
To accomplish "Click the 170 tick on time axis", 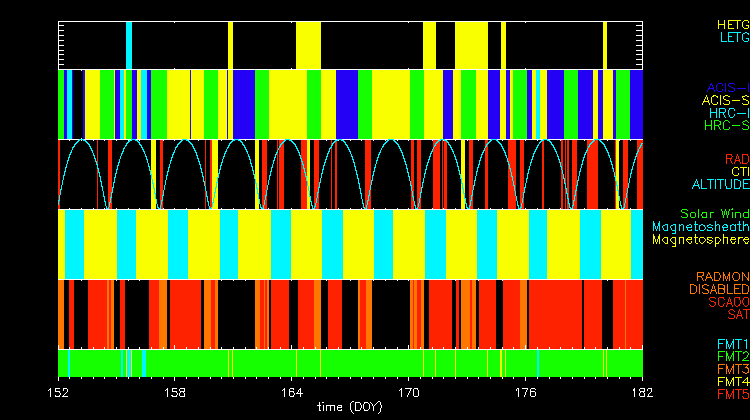I will click(409, 393).
